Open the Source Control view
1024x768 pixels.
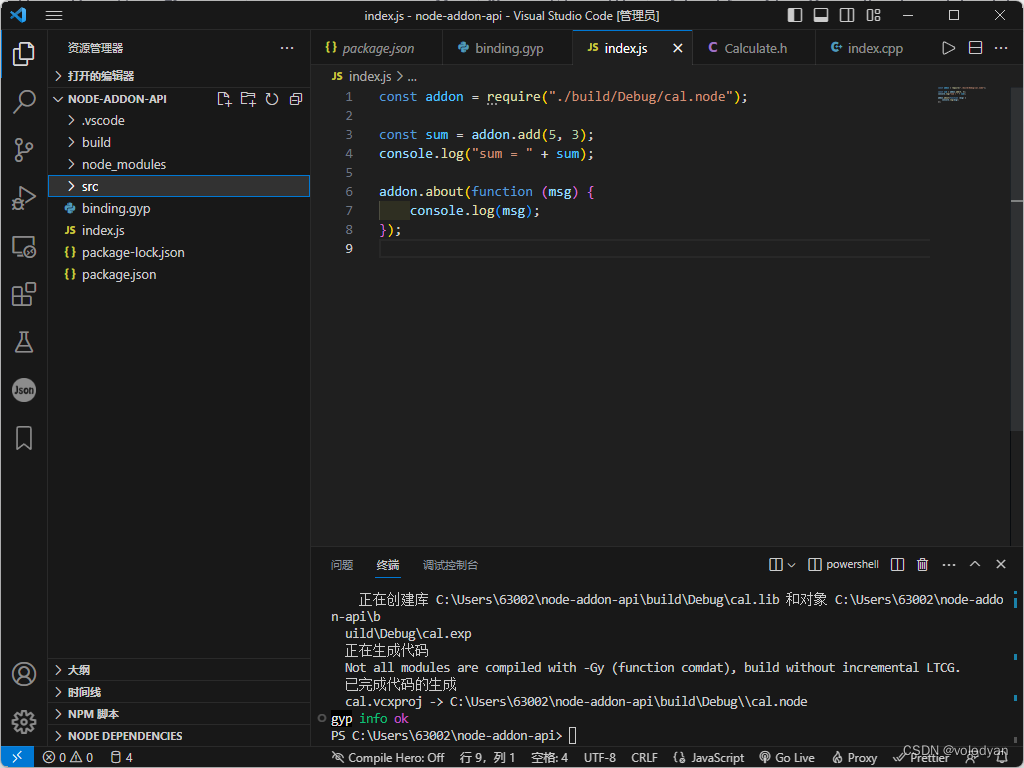point(24,149)
